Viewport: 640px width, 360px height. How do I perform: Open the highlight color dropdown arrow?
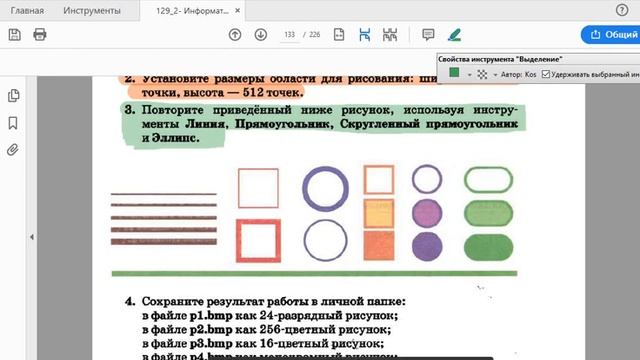(469, 75)
